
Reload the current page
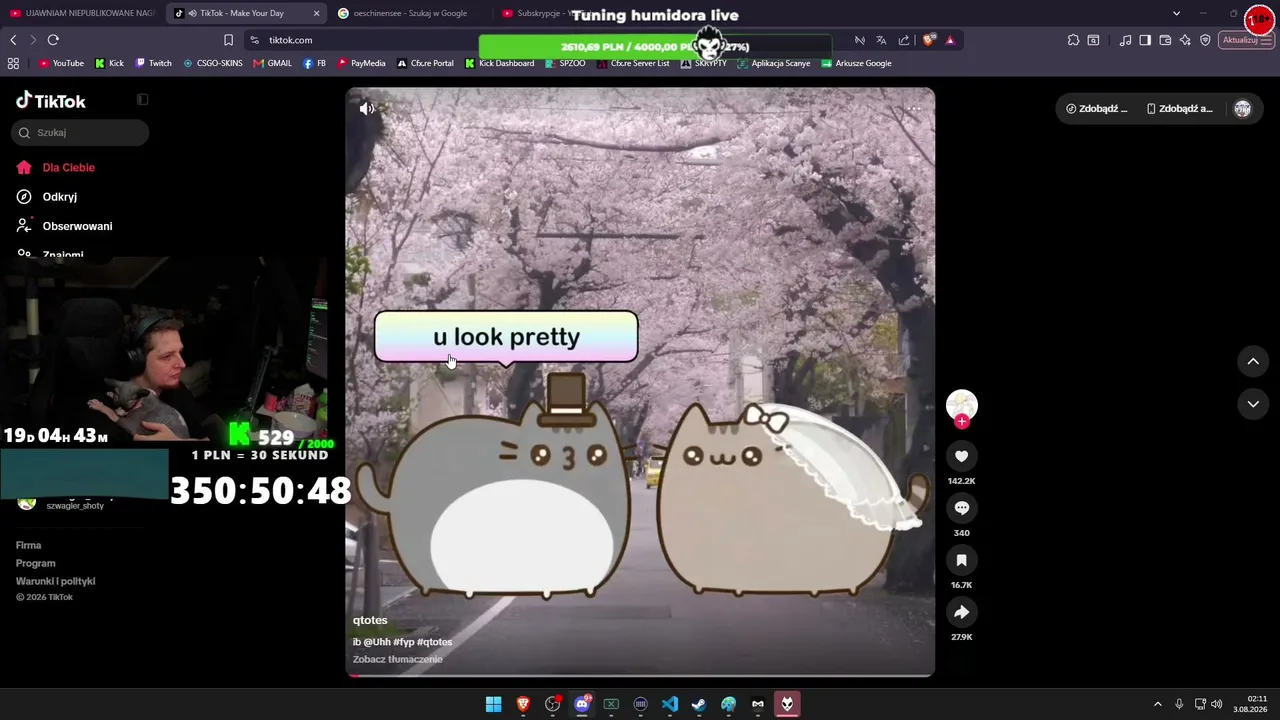53,40
